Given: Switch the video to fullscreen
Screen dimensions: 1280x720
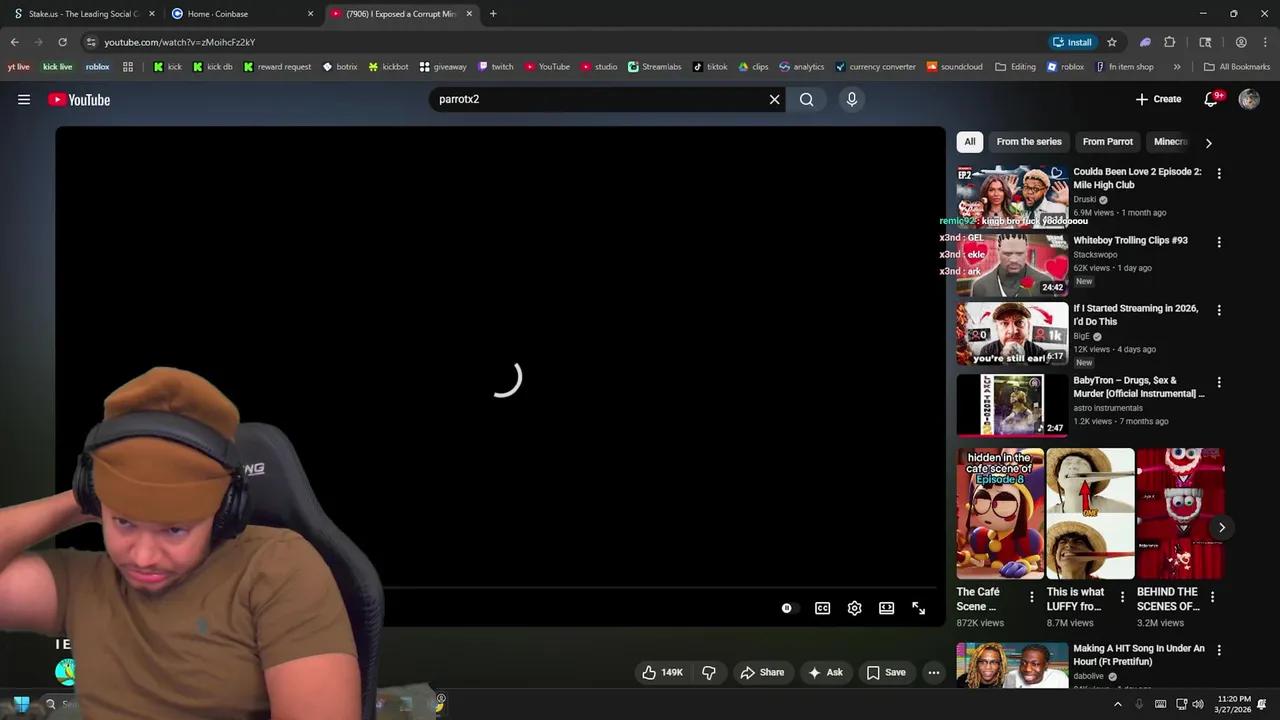Looking at the screenshot, I should point(918,607).
